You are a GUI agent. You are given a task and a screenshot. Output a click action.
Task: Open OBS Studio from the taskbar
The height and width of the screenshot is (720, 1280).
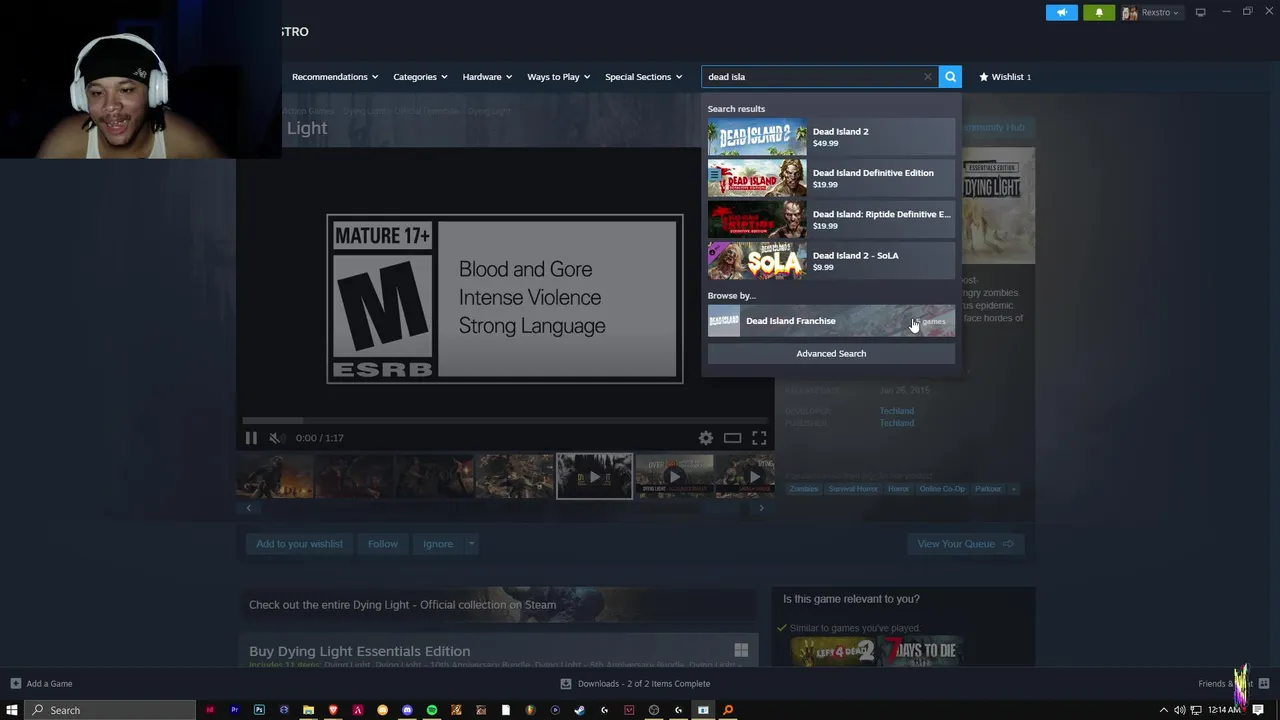[654, 710]
